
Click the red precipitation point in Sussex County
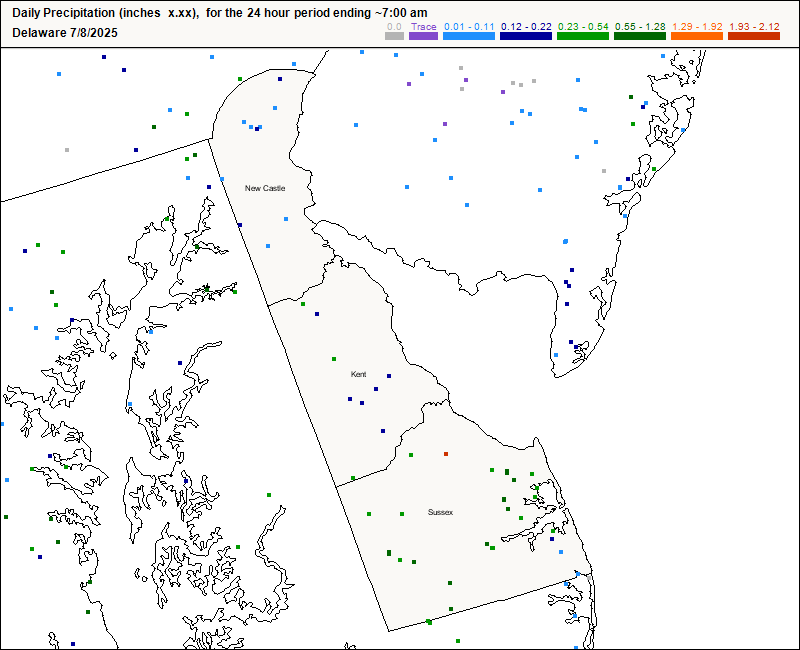(446, 454)
